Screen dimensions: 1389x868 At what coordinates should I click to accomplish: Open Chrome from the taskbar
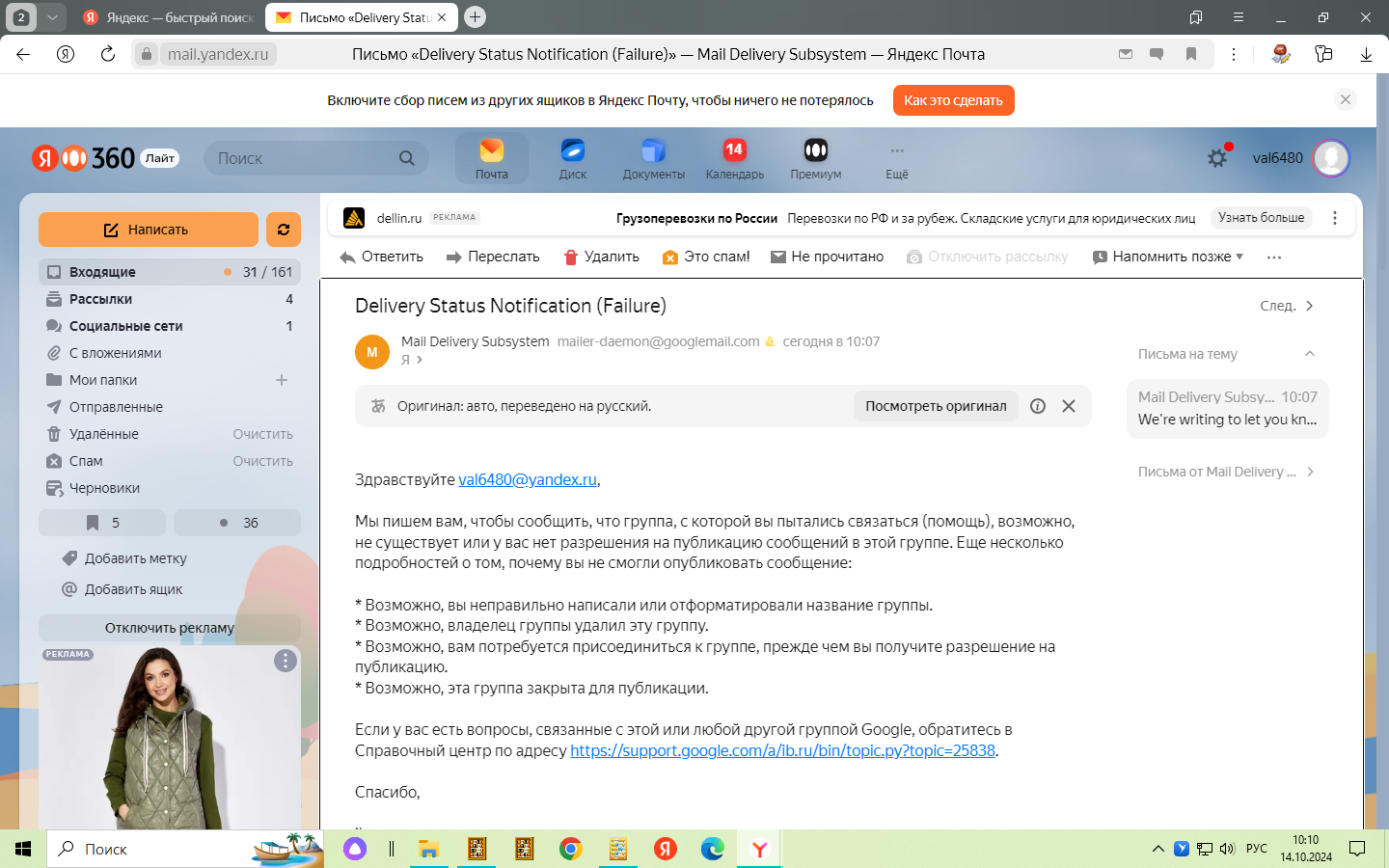tap(570, 849)
